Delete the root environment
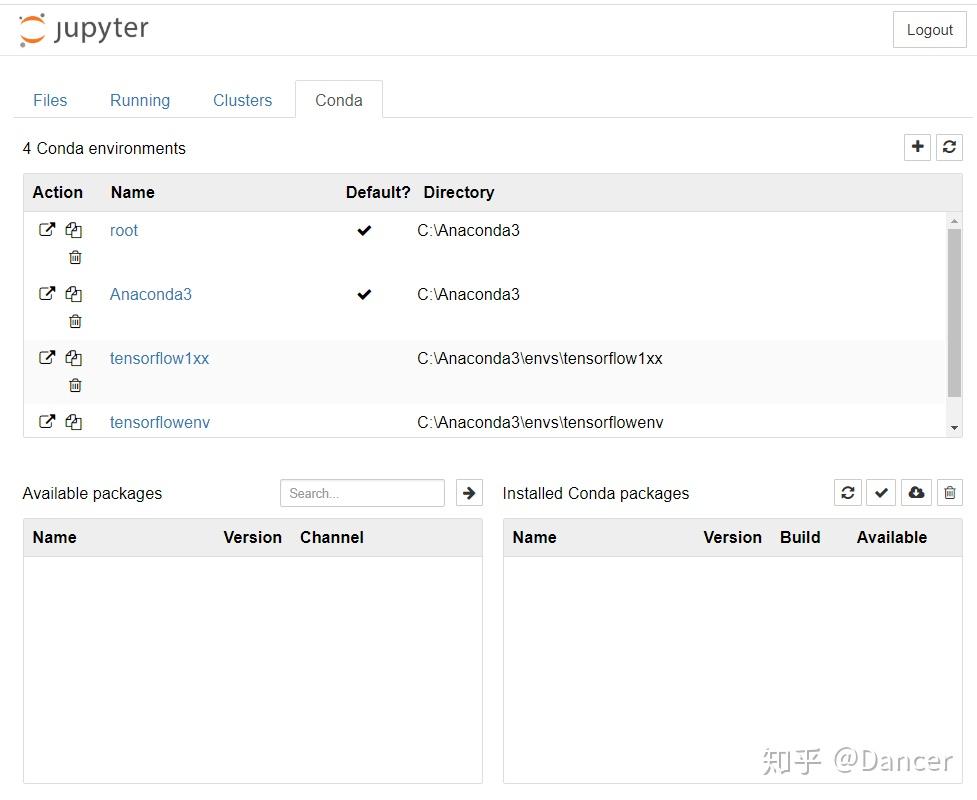Image resolution: width=977 pixels, height=800 pixels. click(x=75, y=257)
